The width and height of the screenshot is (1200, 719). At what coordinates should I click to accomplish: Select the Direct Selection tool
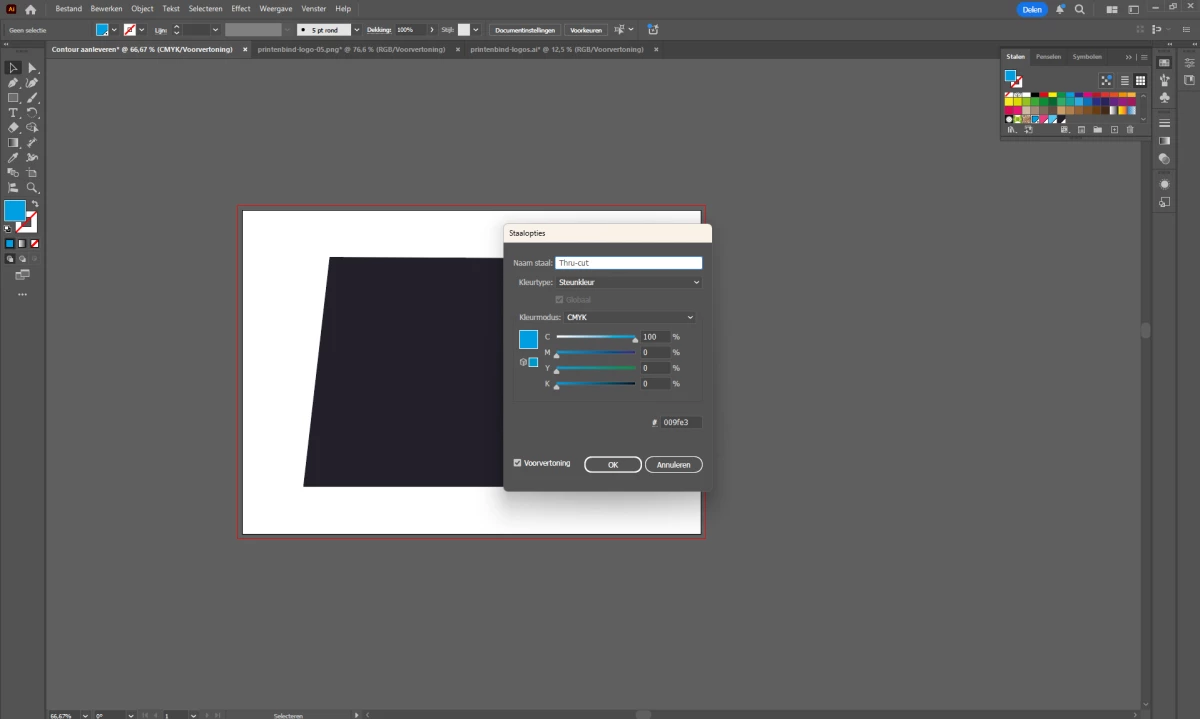32,68
